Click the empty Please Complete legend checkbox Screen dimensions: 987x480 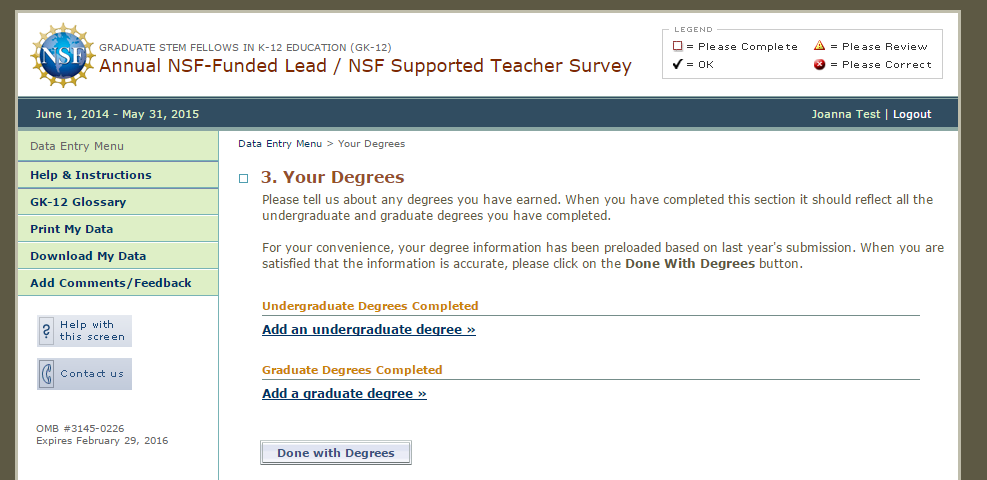677,46
